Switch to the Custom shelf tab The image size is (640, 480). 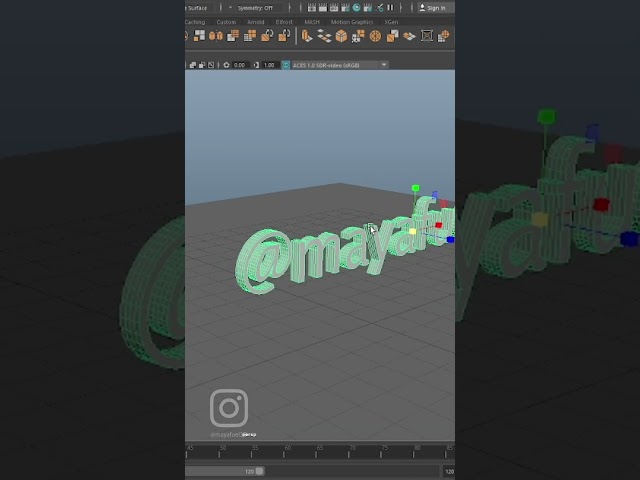226,22
